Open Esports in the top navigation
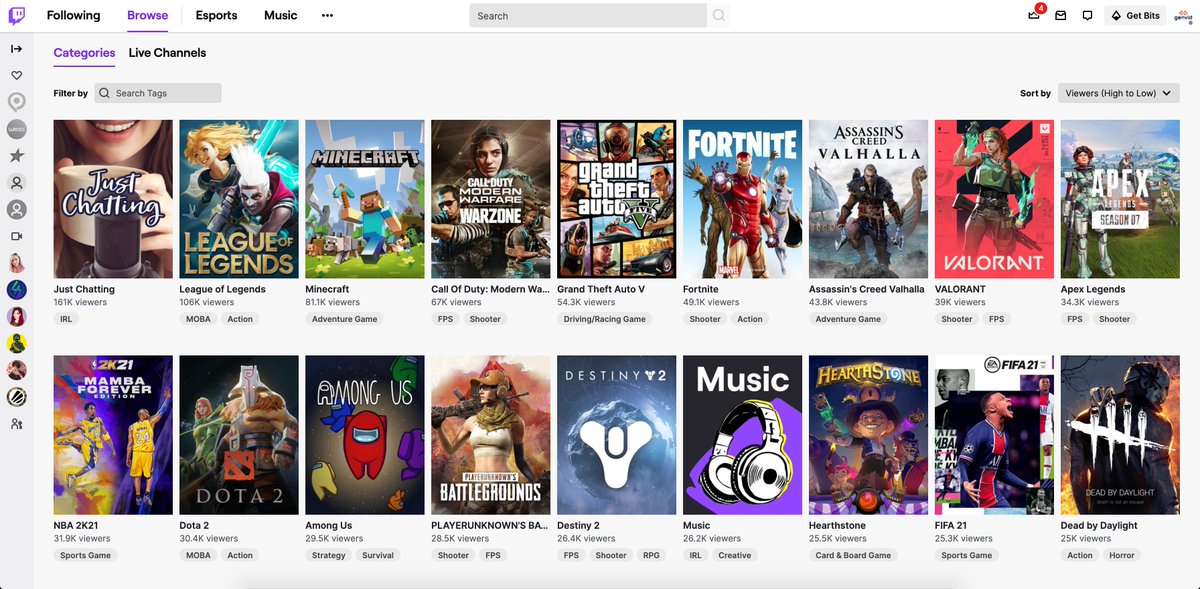The height and width of the screenshot is (589, 1200). [216, 15]
